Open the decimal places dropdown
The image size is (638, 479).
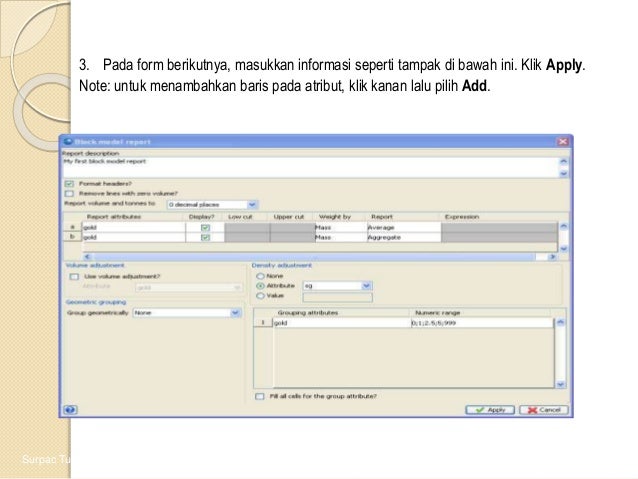252,204
